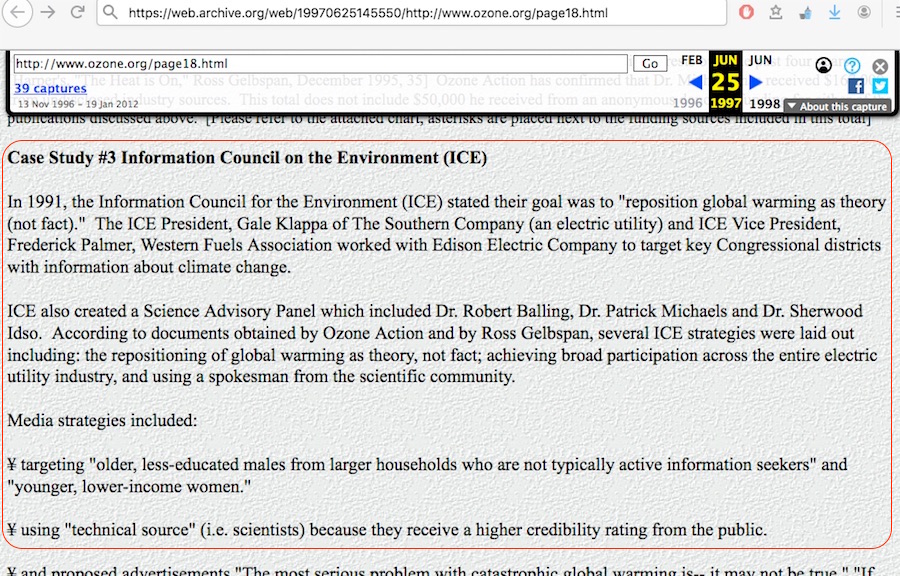
Task: Go to previous capture with blue left arrow
Action: (x=695, y=82)
